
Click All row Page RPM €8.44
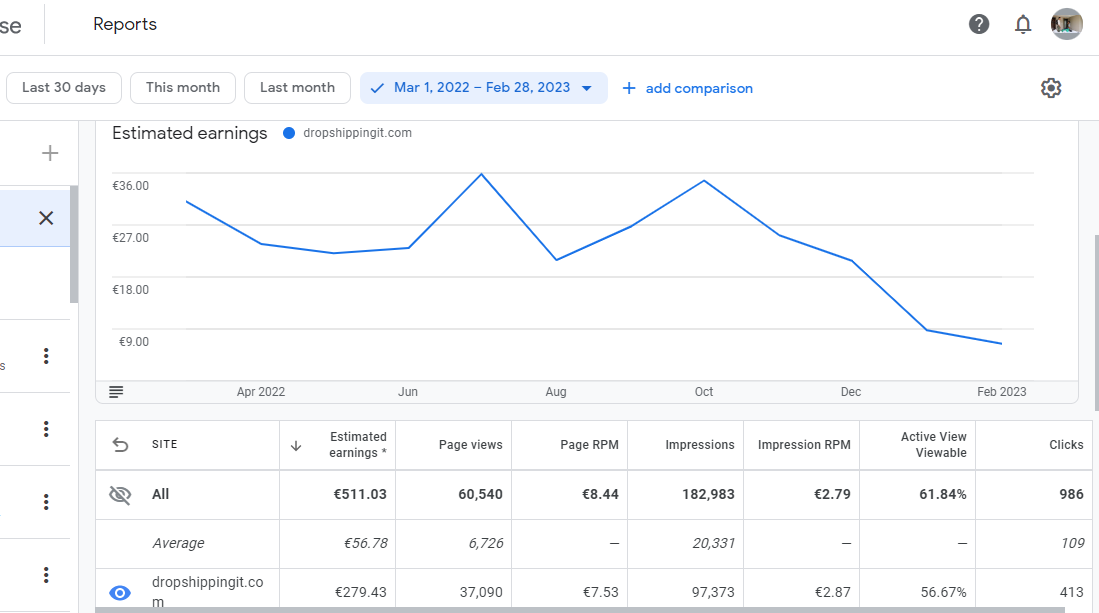tap(600, 494)
